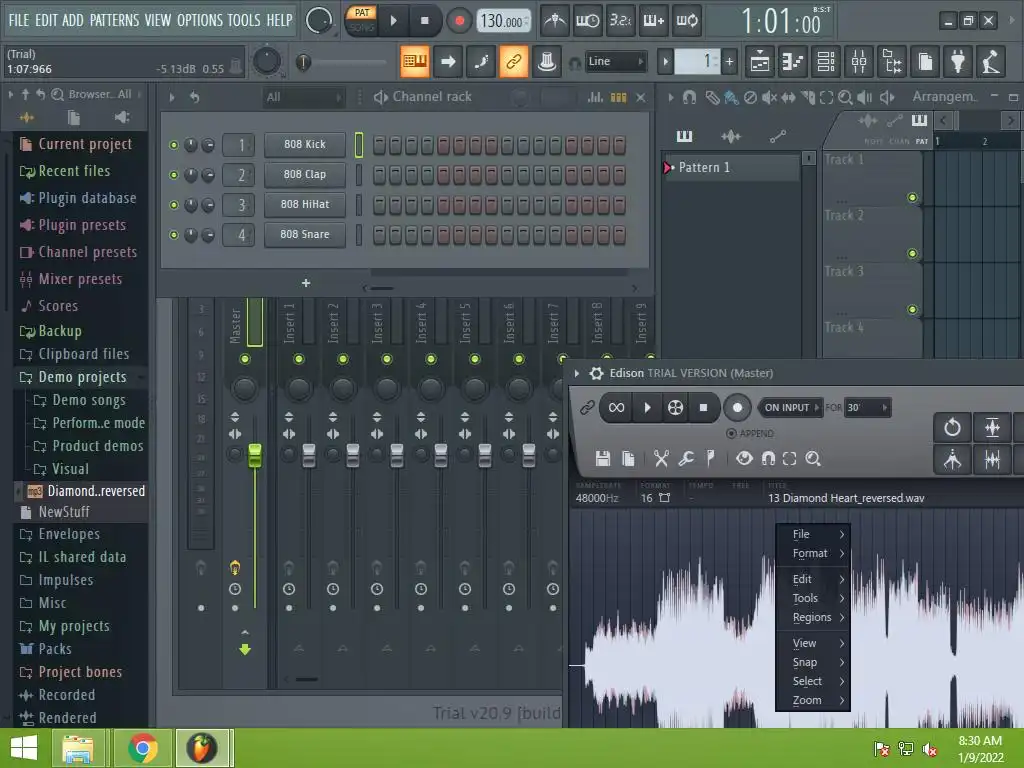Select Pattern 1 in the picker
1024x768 pixels.
[x=731, y=168]
